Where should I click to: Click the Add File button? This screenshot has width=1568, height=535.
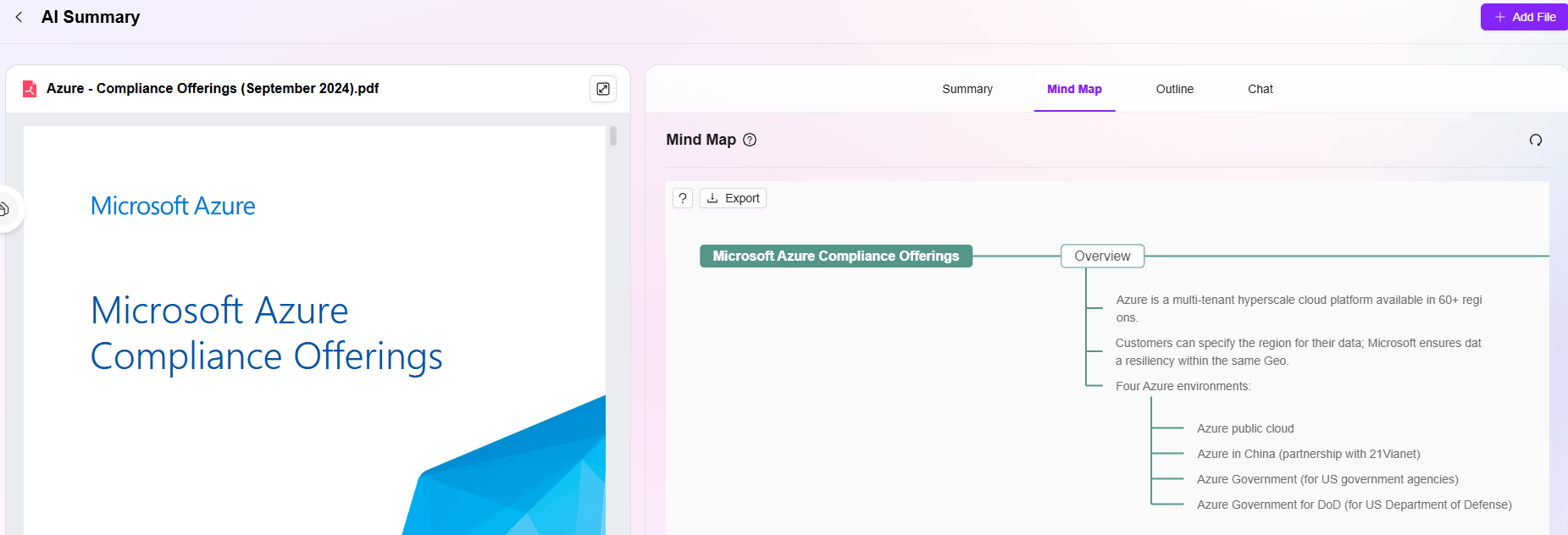click(x=1524, y=17)
